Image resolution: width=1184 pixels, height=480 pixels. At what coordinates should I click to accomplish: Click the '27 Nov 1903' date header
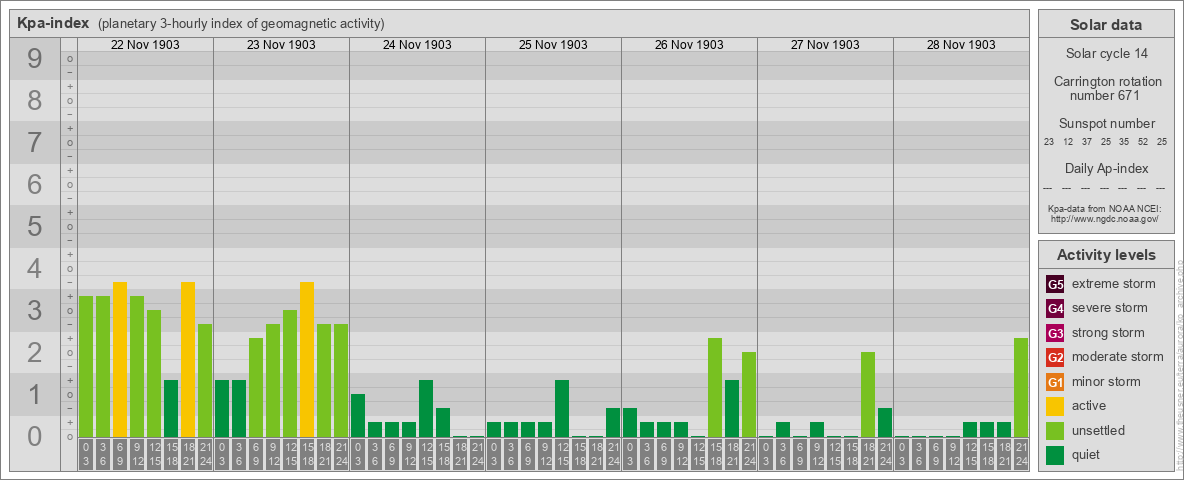pos(825,45)
